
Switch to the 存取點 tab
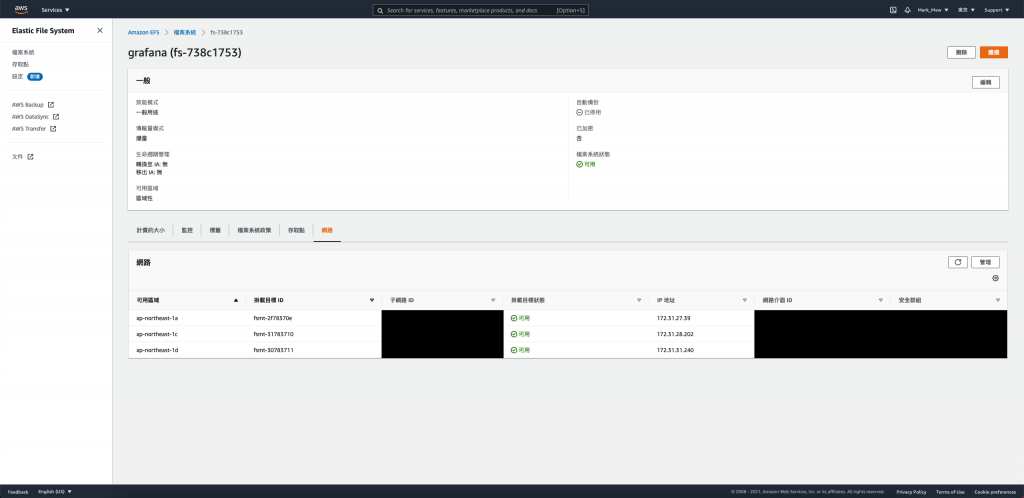pyautogui.click(x=296, y=230)
